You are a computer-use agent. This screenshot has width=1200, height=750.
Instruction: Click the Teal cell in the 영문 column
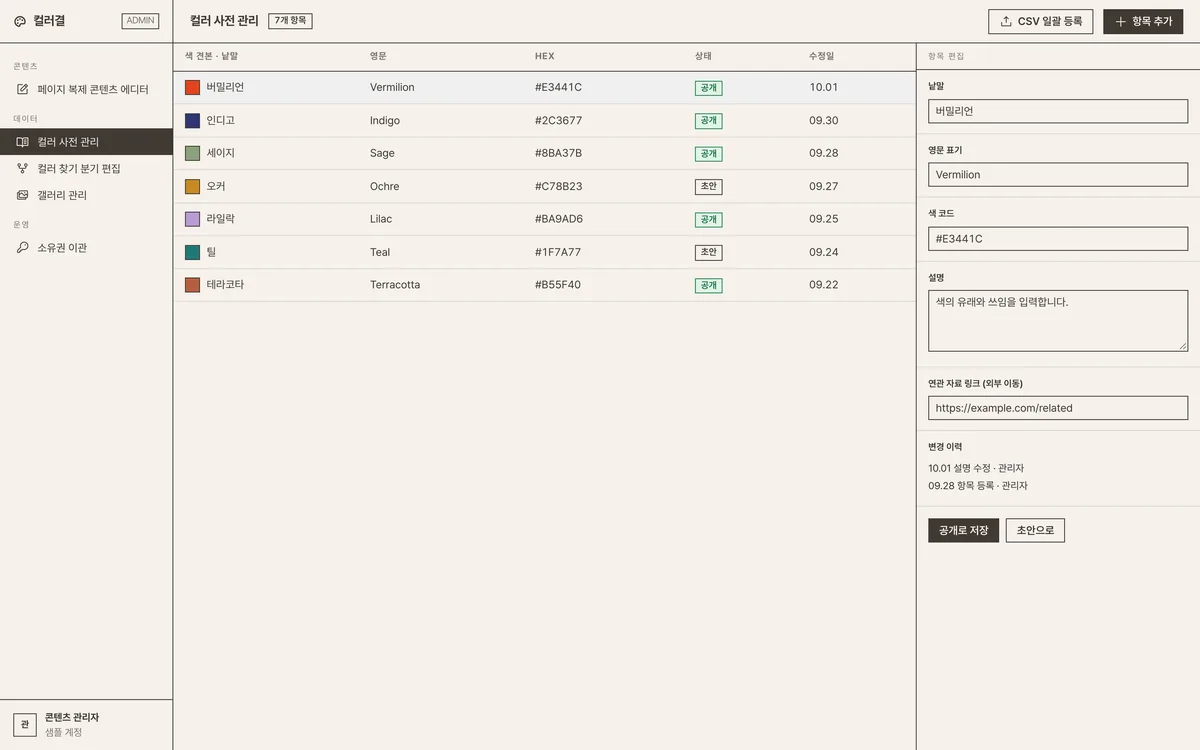380,252
